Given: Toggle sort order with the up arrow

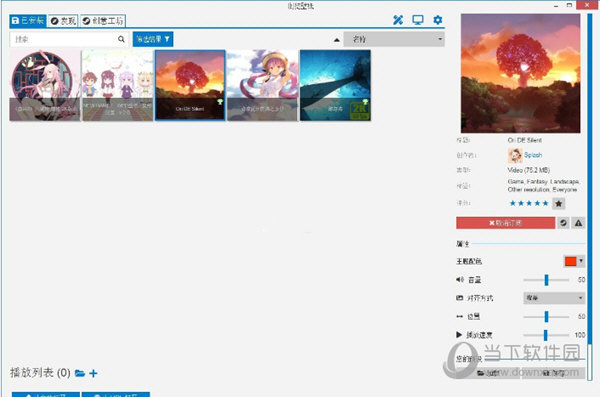Looking at the screenshot, I should [337, 39].
